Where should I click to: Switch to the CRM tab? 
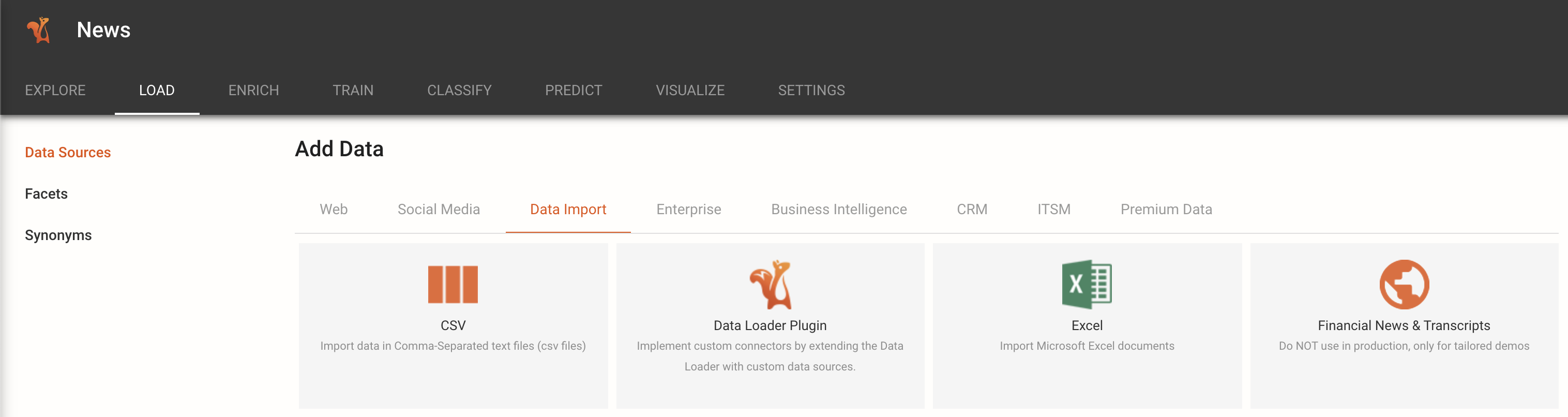tap(972, 210)
